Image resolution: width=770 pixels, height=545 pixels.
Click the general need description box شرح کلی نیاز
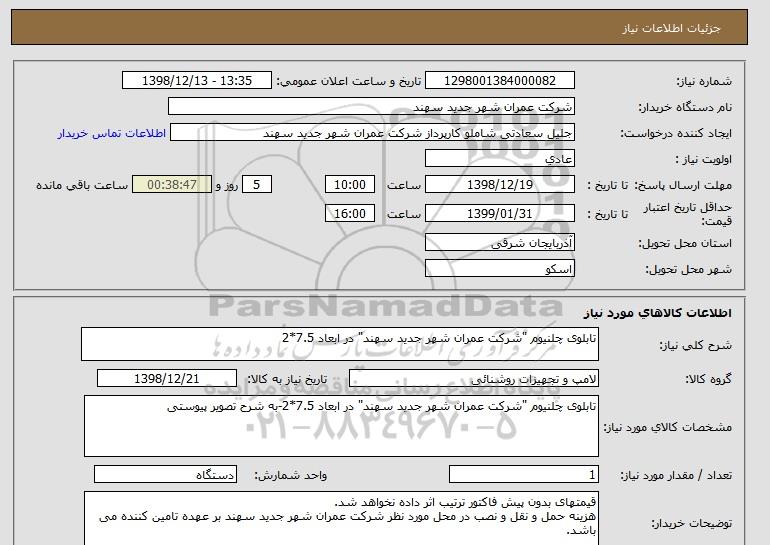[340, 344]
